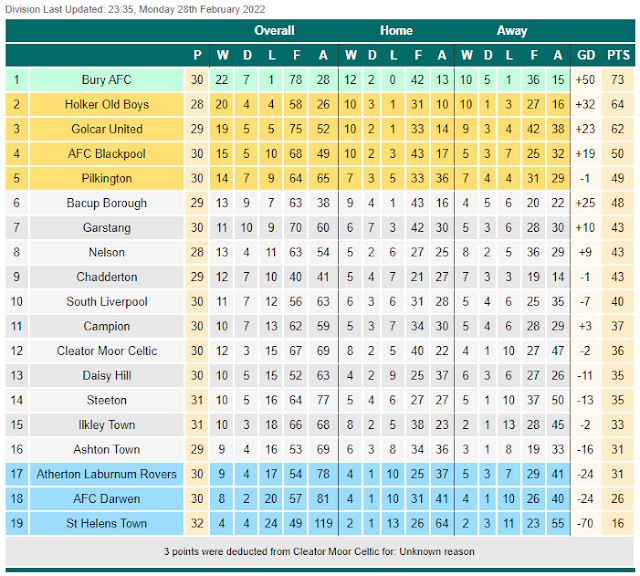
Task: Click Holker Old Boys' 64 points value
Action: [x=618, y=105]
